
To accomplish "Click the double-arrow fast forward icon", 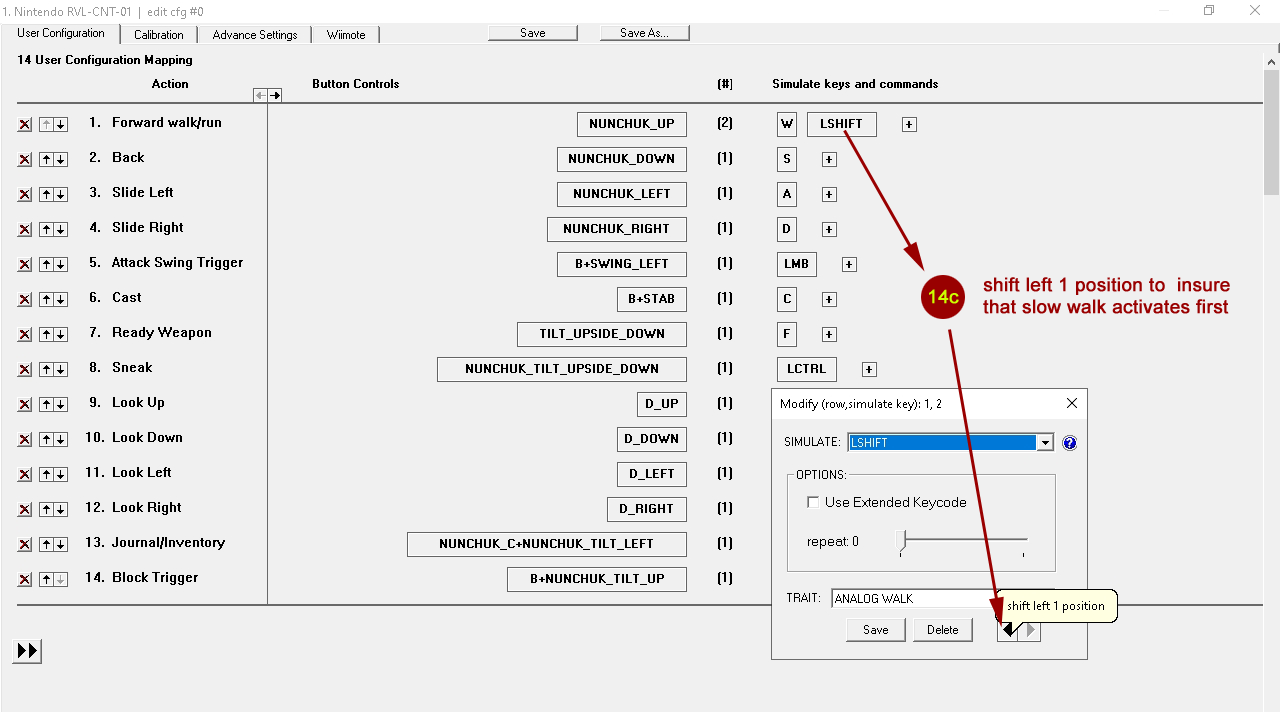I will pyautogui.click(x=27, y=651).
